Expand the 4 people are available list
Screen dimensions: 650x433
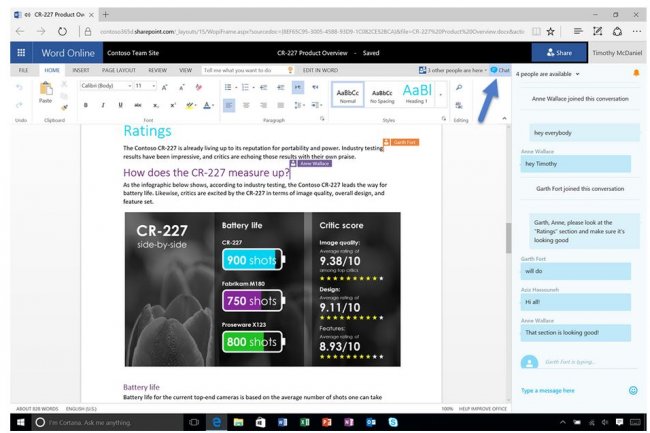[x=547, y=74]
